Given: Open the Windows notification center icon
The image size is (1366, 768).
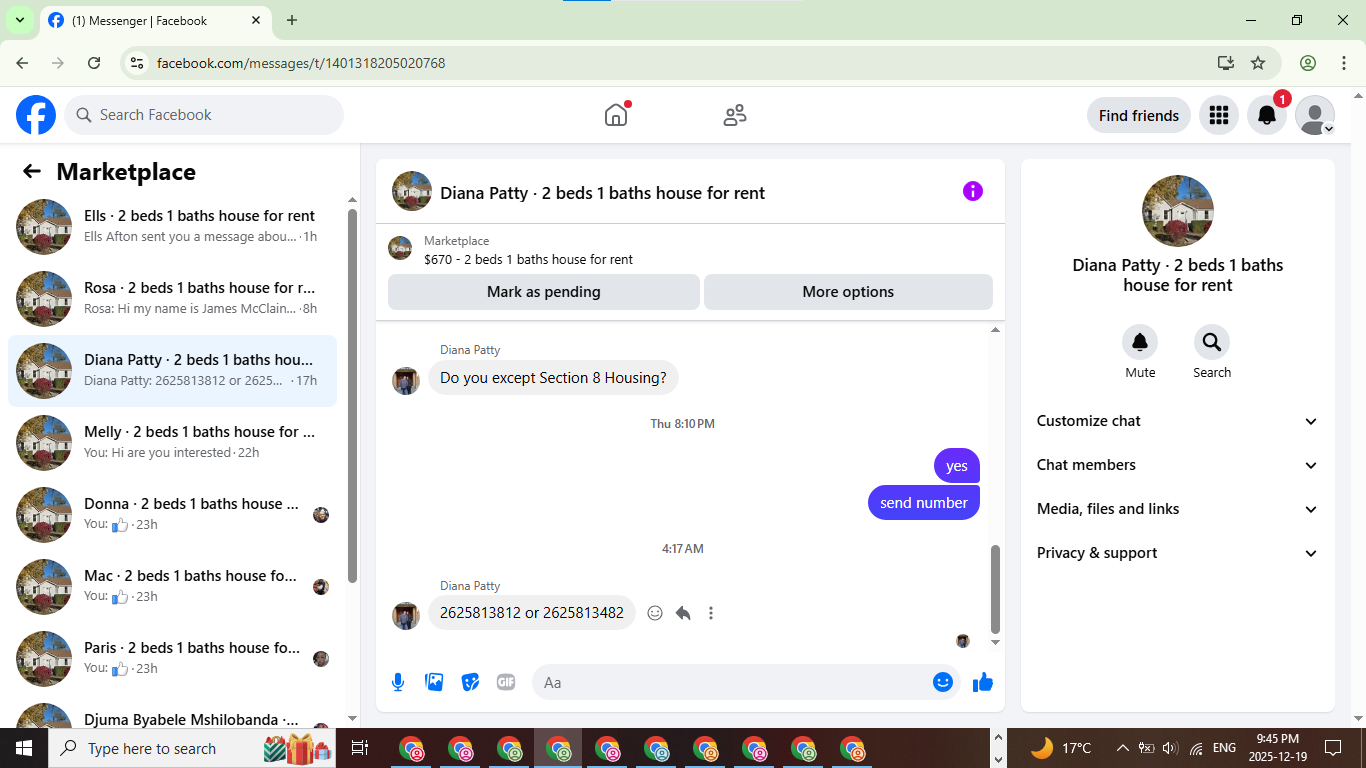Looking at the screenshot, I should tap(1333, 748).
